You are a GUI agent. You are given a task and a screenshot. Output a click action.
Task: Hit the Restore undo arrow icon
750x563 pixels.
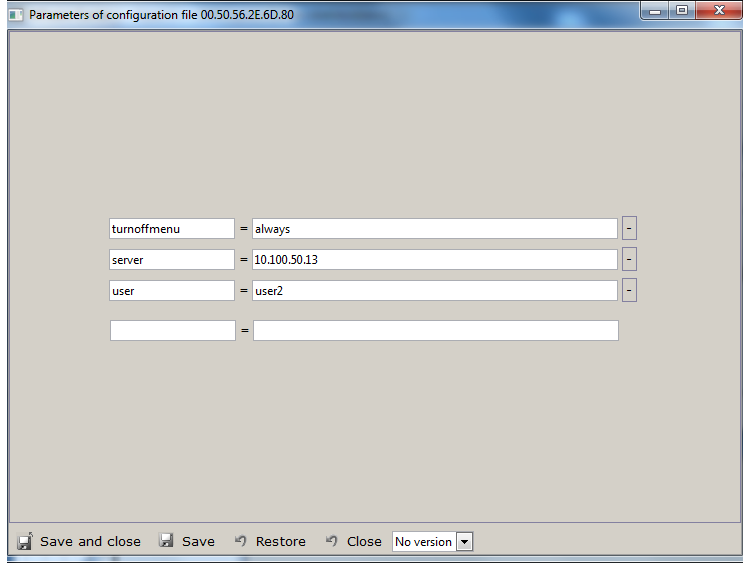pos(241,541)
